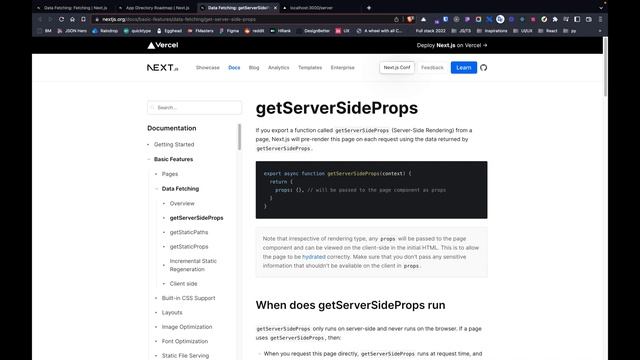
Task: Open the browser extensions puzzle icon
Action: 555,19
